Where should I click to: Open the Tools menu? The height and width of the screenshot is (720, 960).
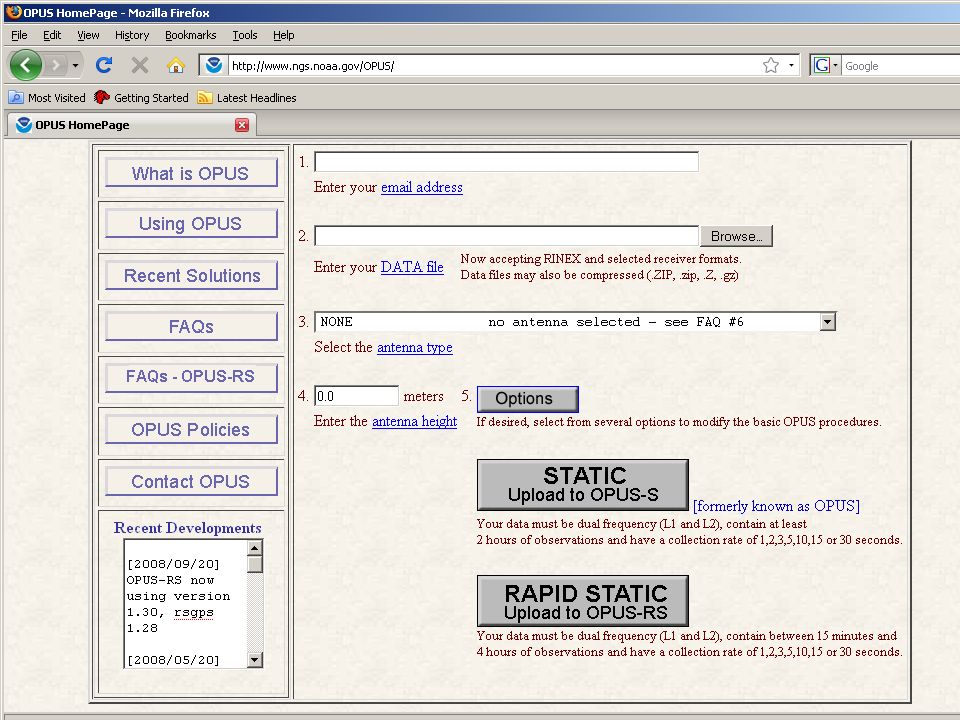pos(245,35)
